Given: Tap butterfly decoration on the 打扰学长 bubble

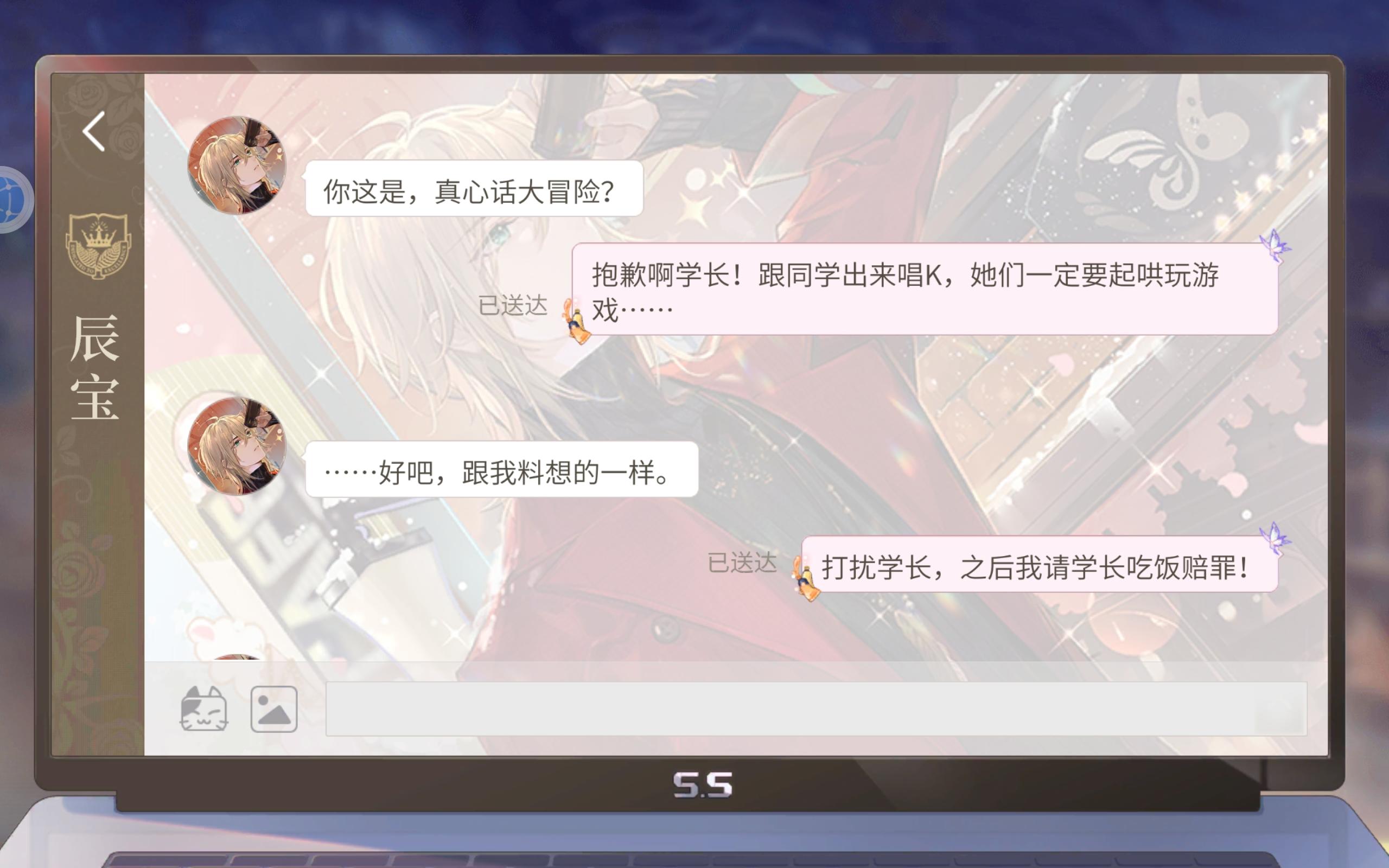Looking at the screenshot, I should 1275,538.
